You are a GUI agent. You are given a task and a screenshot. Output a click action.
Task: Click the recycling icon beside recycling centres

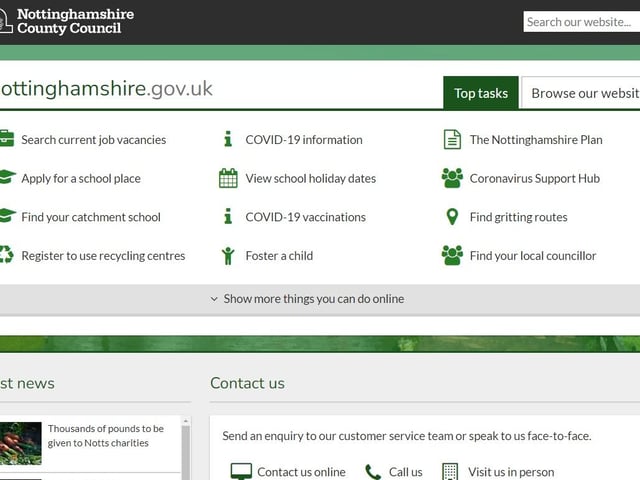(6, 255)
